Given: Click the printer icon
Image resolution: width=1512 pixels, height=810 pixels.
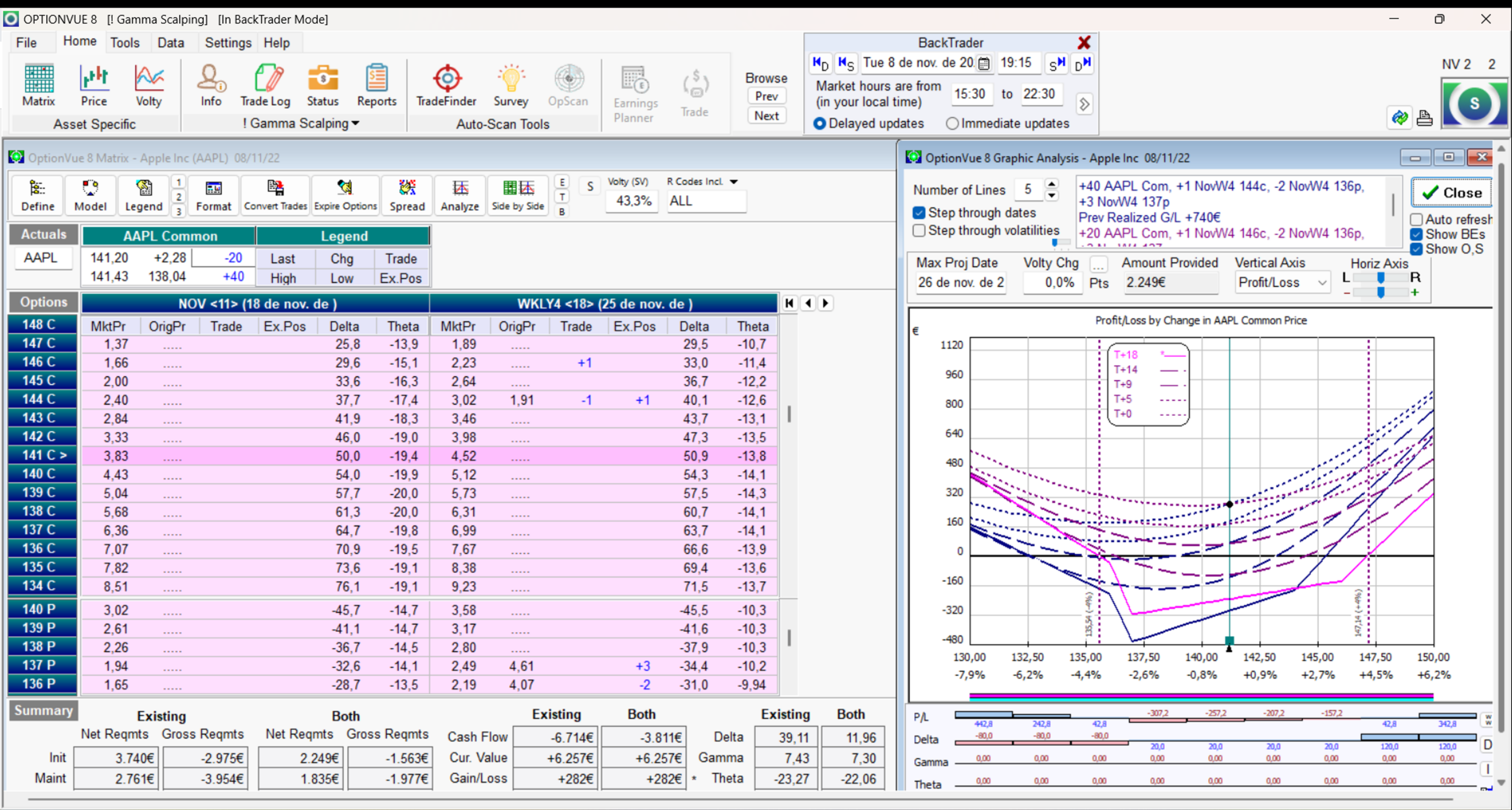Looking at the screenshot, I should (1424, 118).
